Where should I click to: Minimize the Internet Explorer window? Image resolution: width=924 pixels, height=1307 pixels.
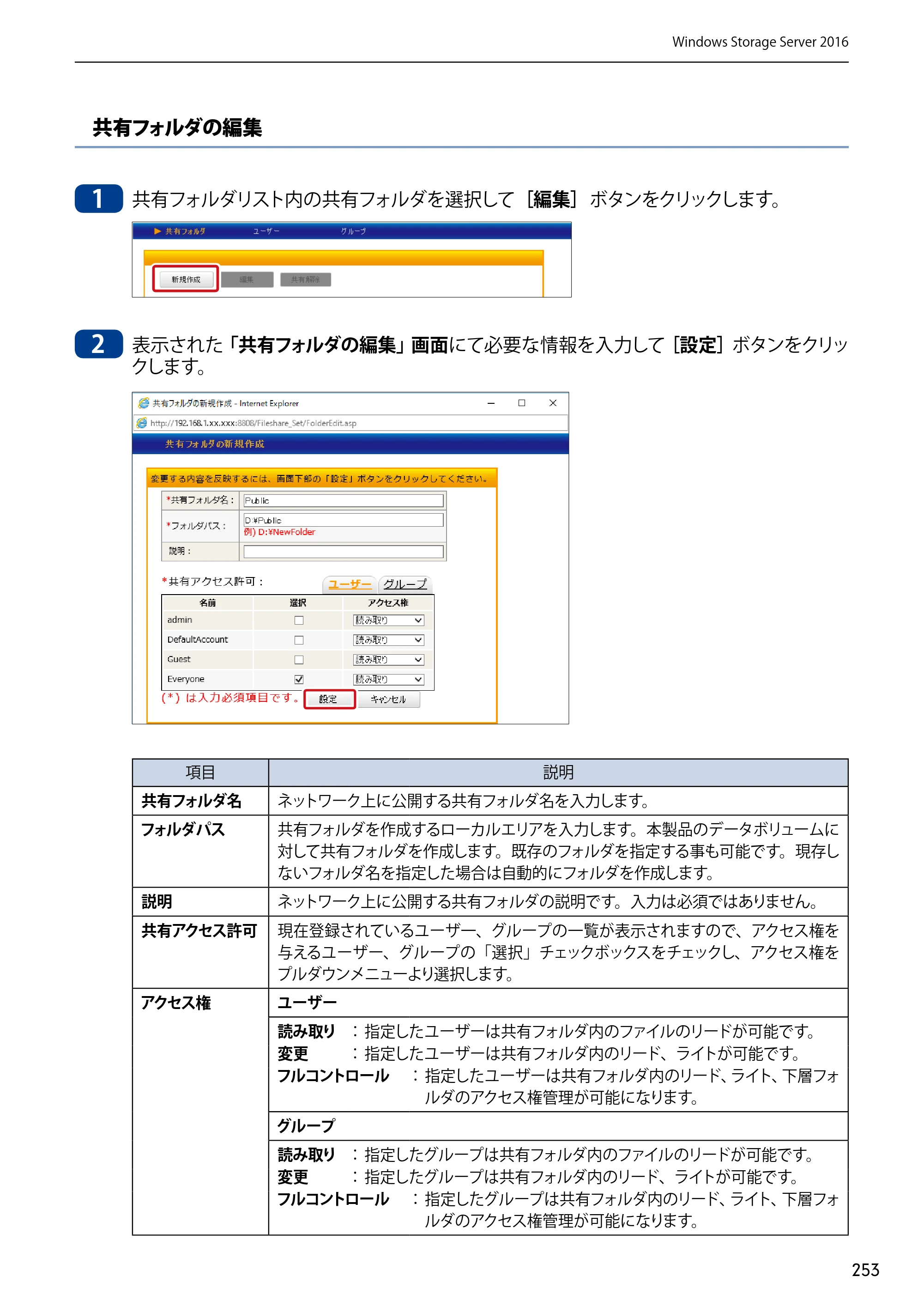coord(491,403)
